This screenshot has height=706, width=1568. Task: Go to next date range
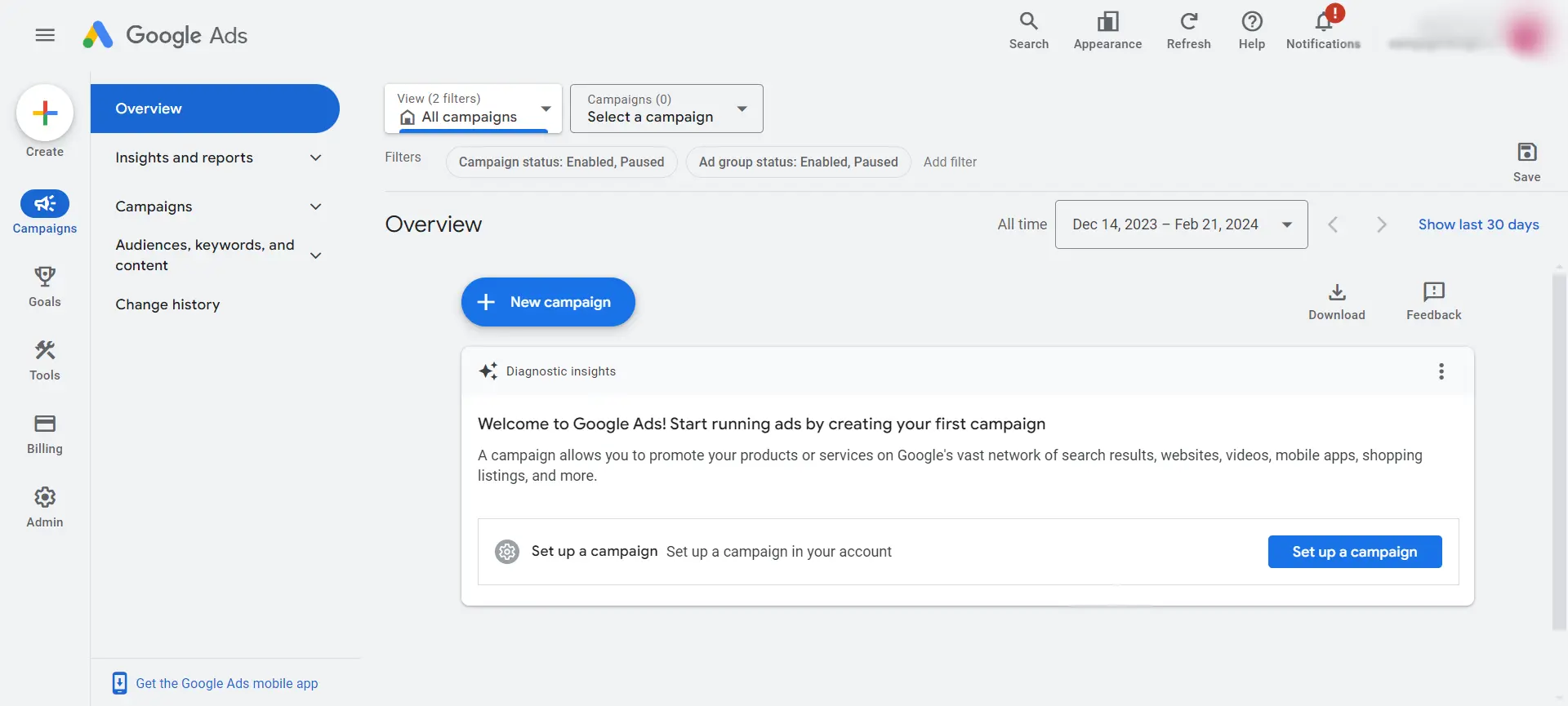tap(1381, 224)
